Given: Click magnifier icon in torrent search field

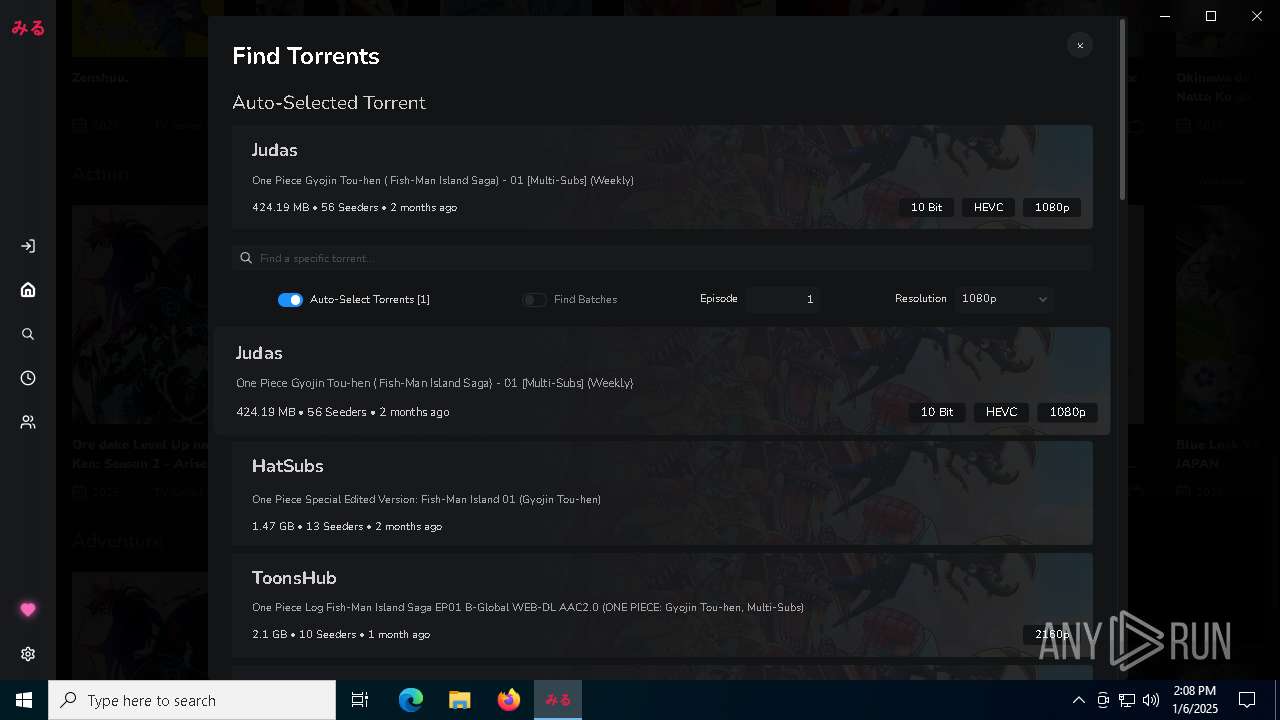Looking at the screenshot, I should tap(246, 258).
